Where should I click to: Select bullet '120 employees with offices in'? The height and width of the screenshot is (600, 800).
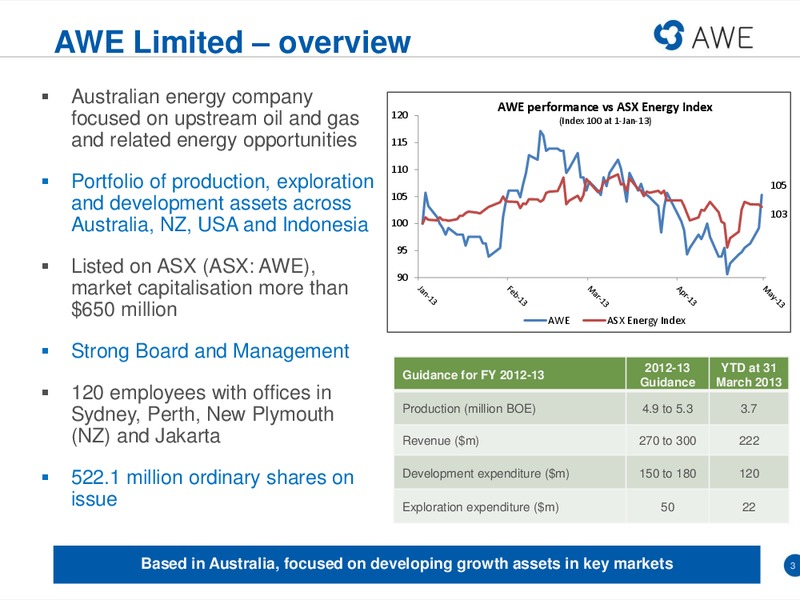coord(202,414)
